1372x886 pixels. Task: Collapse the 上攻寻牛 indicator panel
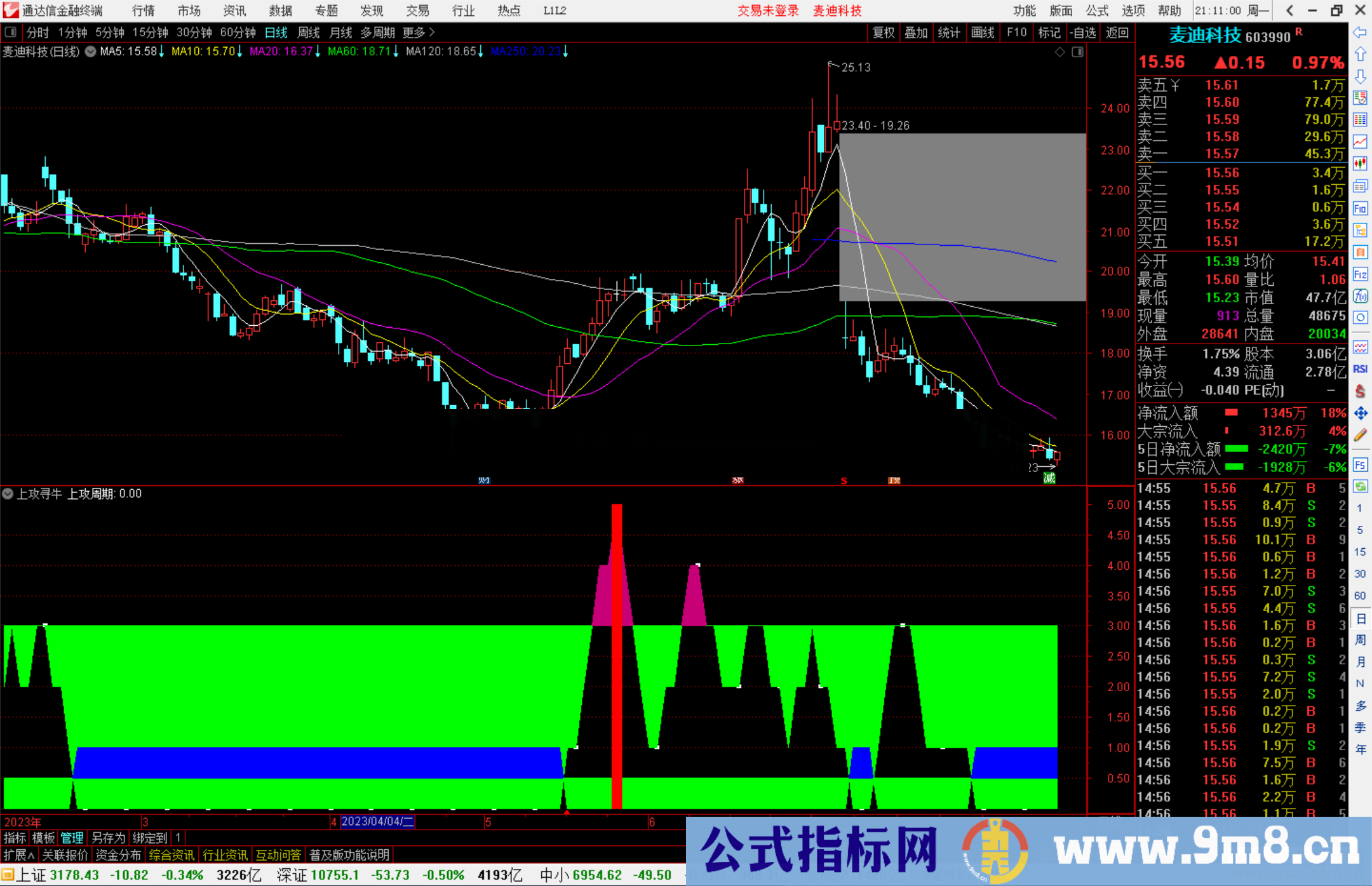click(8, 493)
